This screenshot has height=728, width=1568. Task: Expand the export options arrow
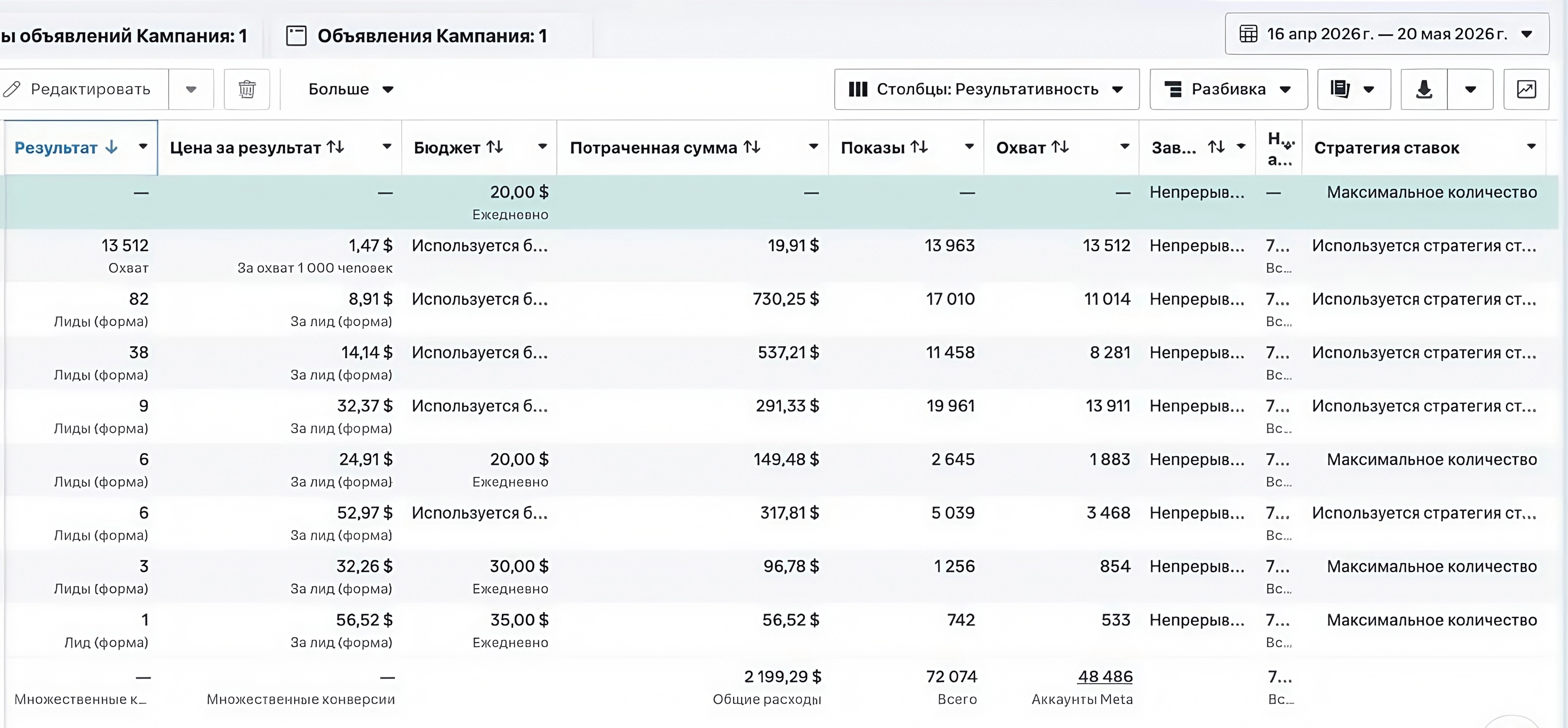pos(1470,89)
